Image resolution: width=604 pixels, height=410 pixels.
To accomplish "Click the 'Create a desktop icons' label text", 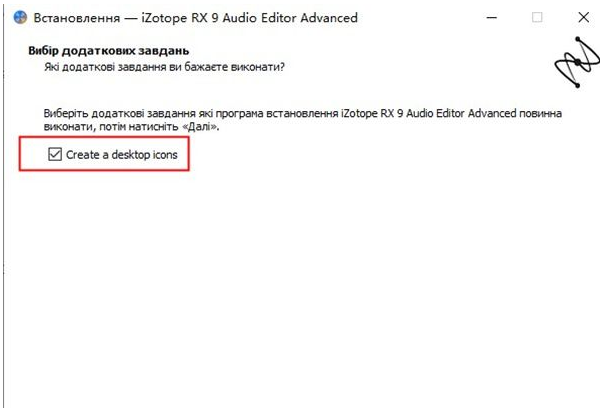I will (122, 155).
